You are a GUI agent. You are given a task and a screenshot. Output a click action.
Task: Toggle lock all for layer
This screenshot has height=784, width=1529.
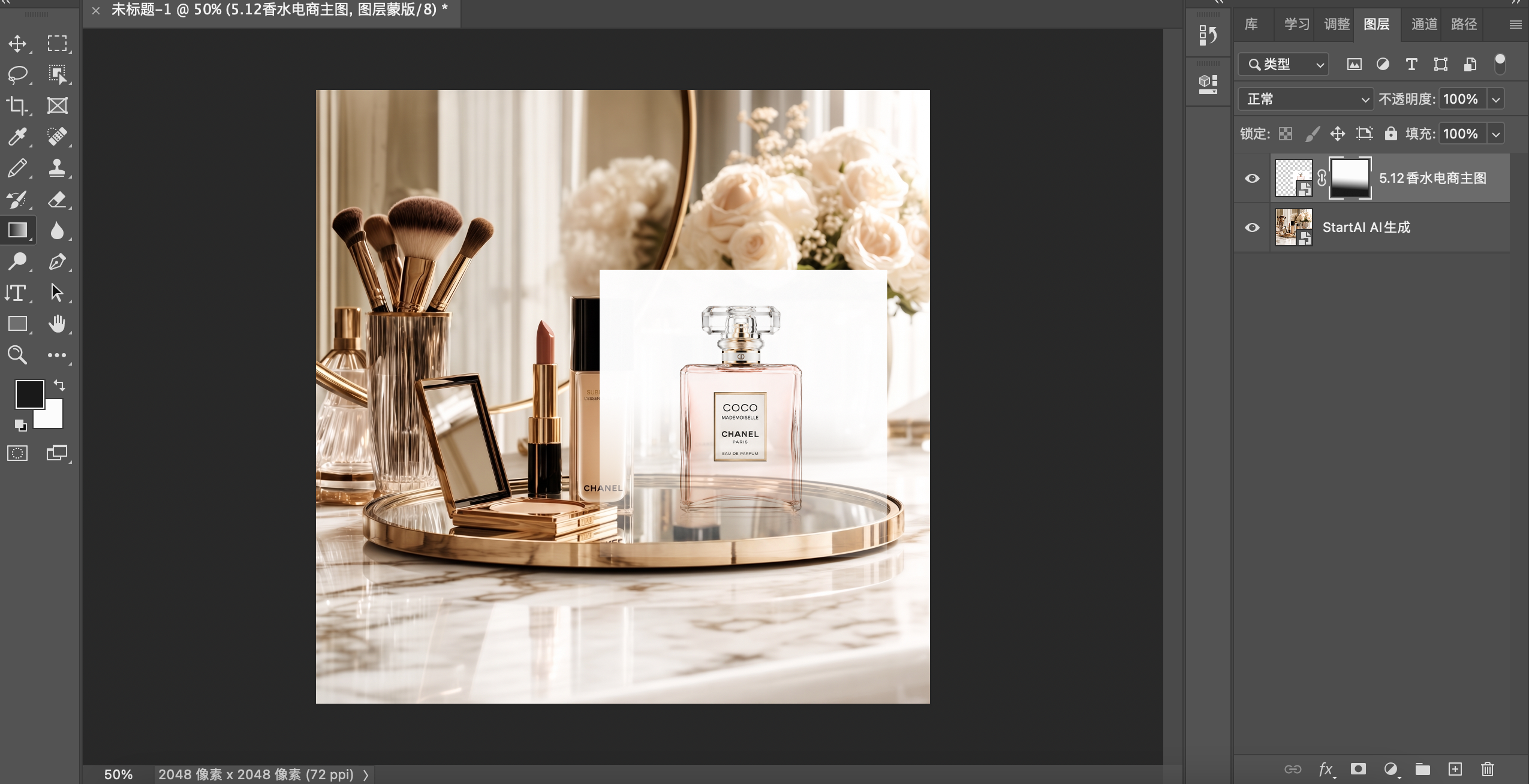coord(1390,134)
